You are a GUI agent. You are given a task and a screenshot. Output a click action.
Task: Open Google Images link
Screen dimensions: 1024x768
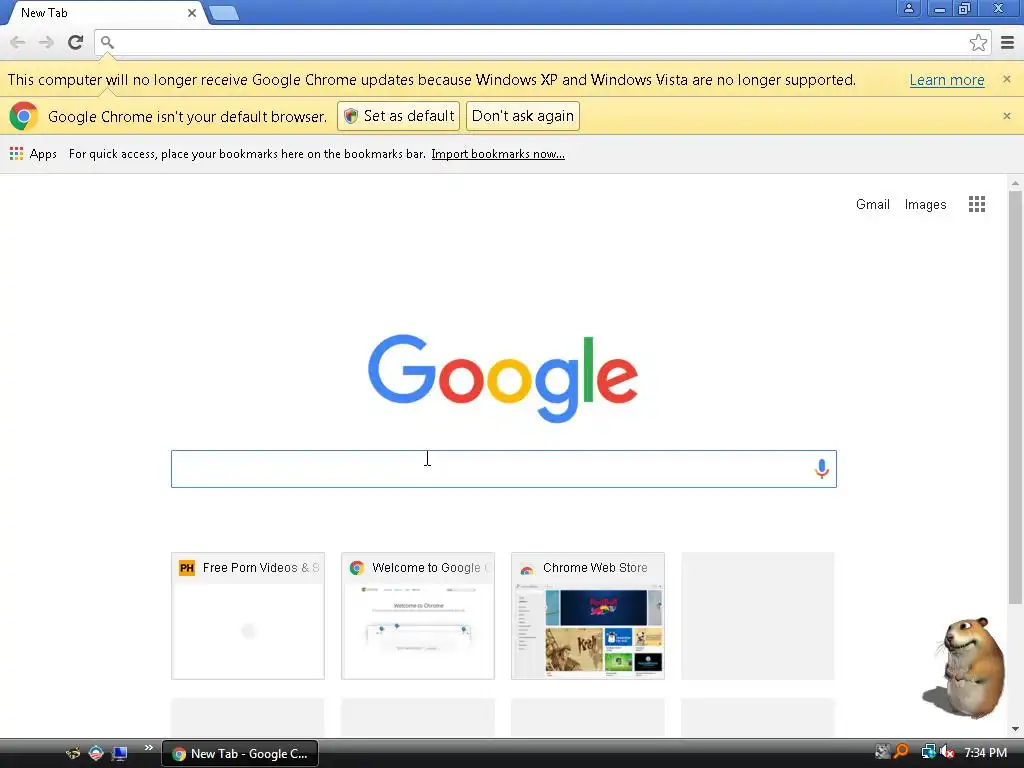(925, 204)
